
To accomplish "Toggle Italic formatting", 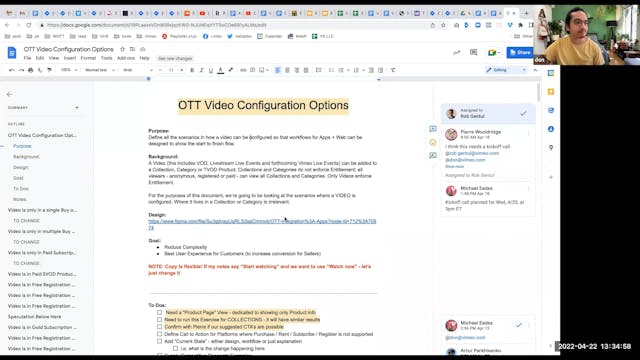I will (201, 70).
